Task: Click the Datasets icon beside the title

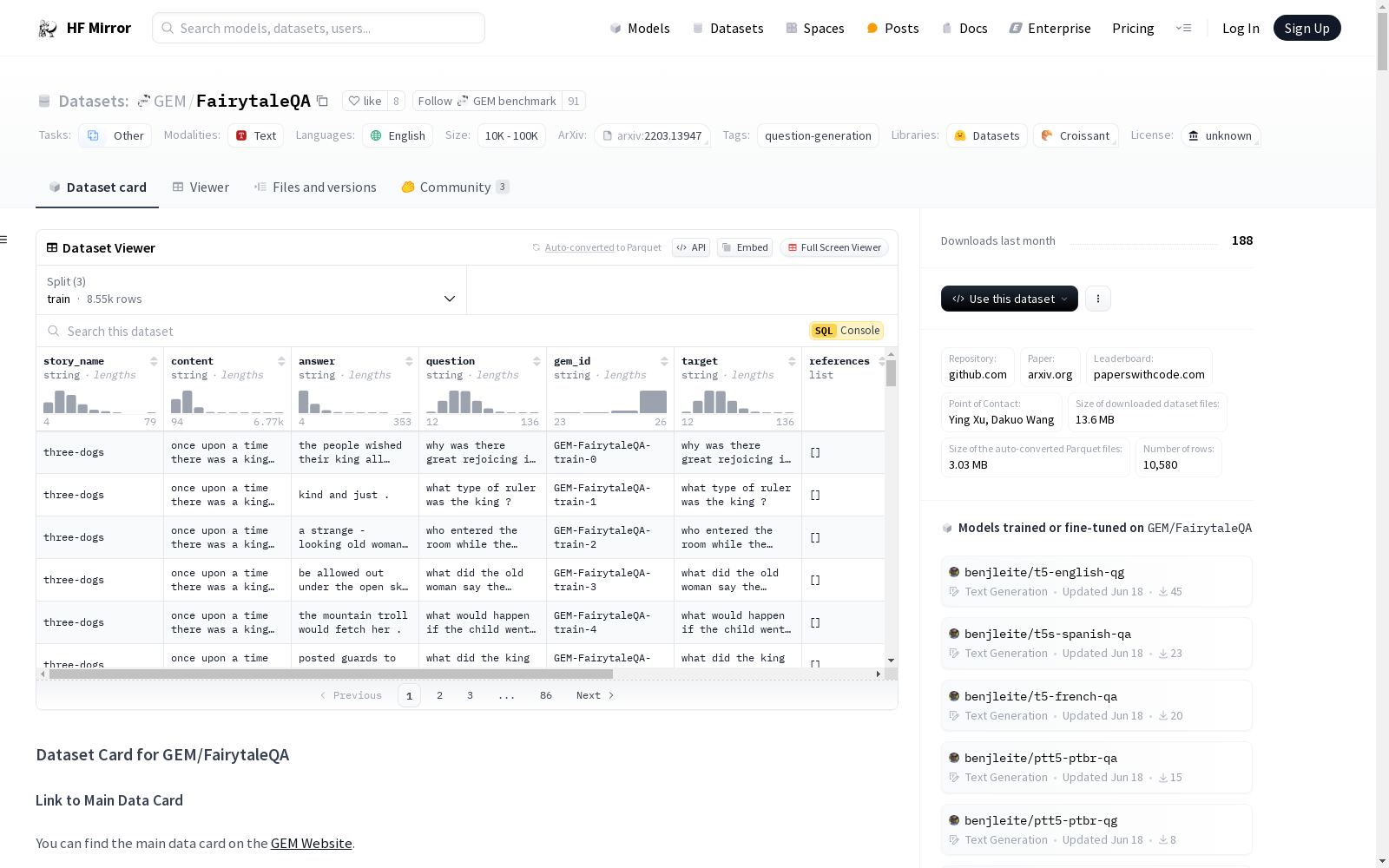Action: pyautogui.click(x=44, y=102)
